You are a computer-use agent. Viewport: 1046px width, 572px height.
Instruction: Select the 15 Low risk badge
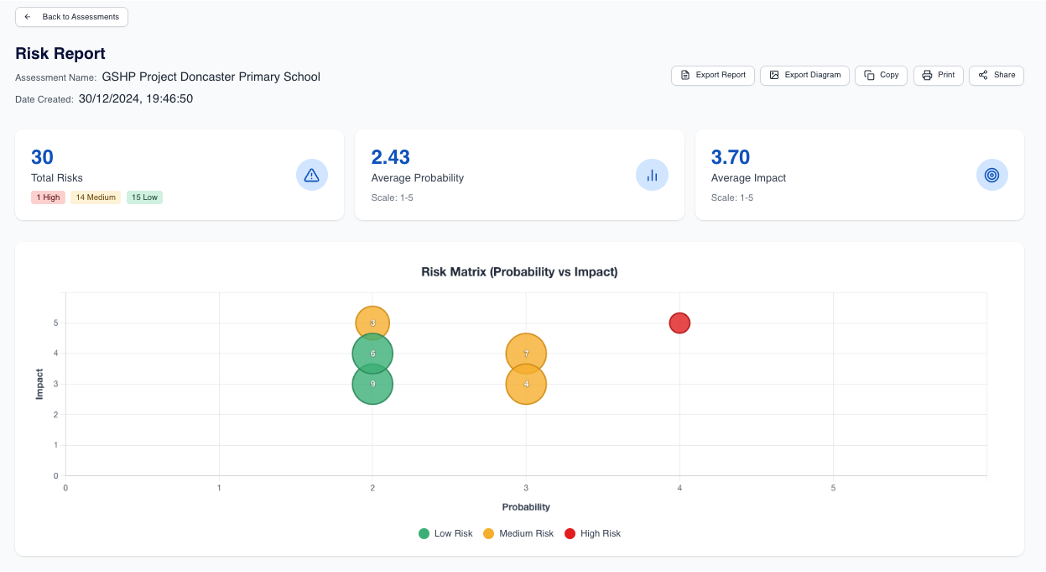(144, 198)
